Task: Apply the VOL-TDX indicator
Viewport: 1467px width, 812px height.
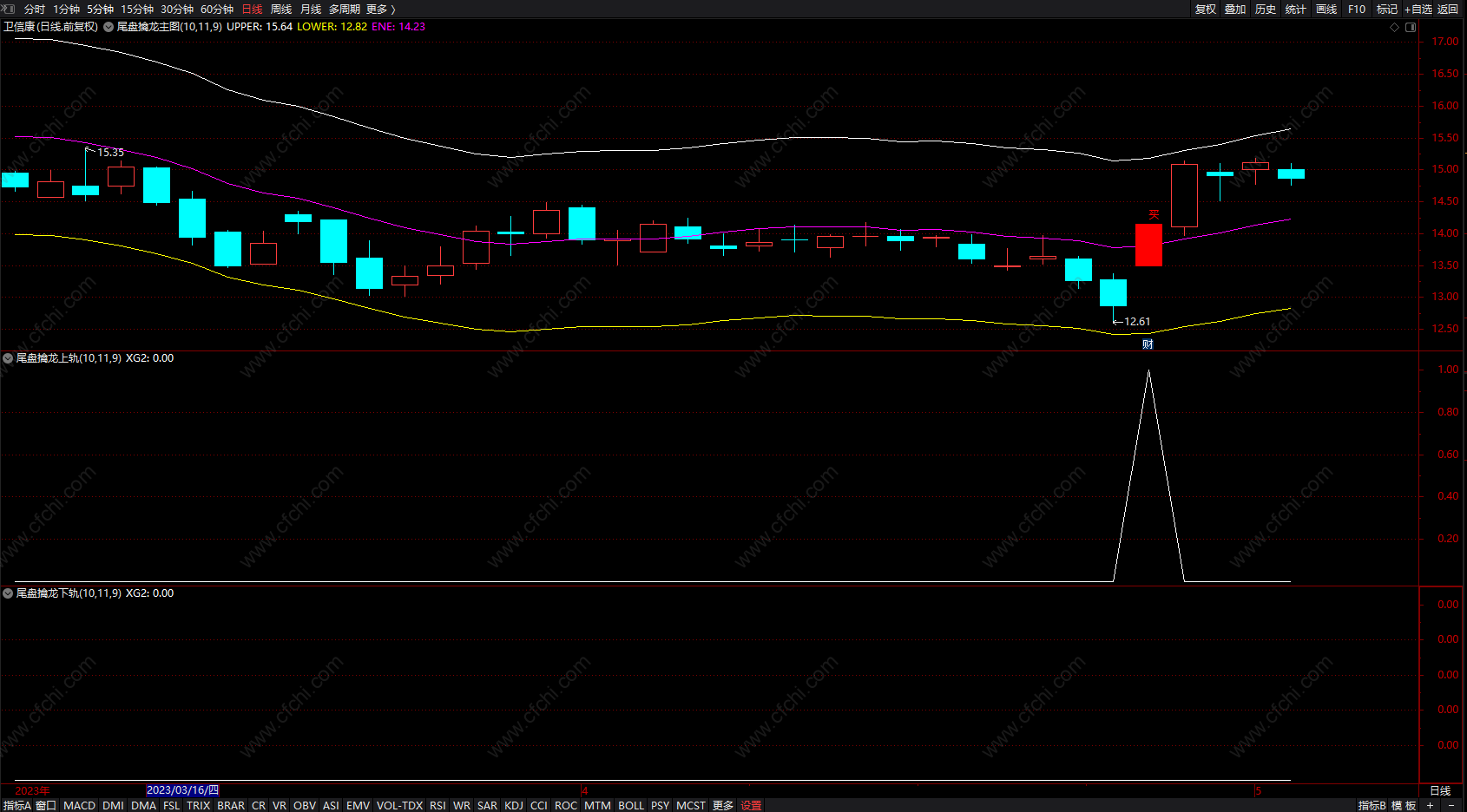Action: coord(400,806)
